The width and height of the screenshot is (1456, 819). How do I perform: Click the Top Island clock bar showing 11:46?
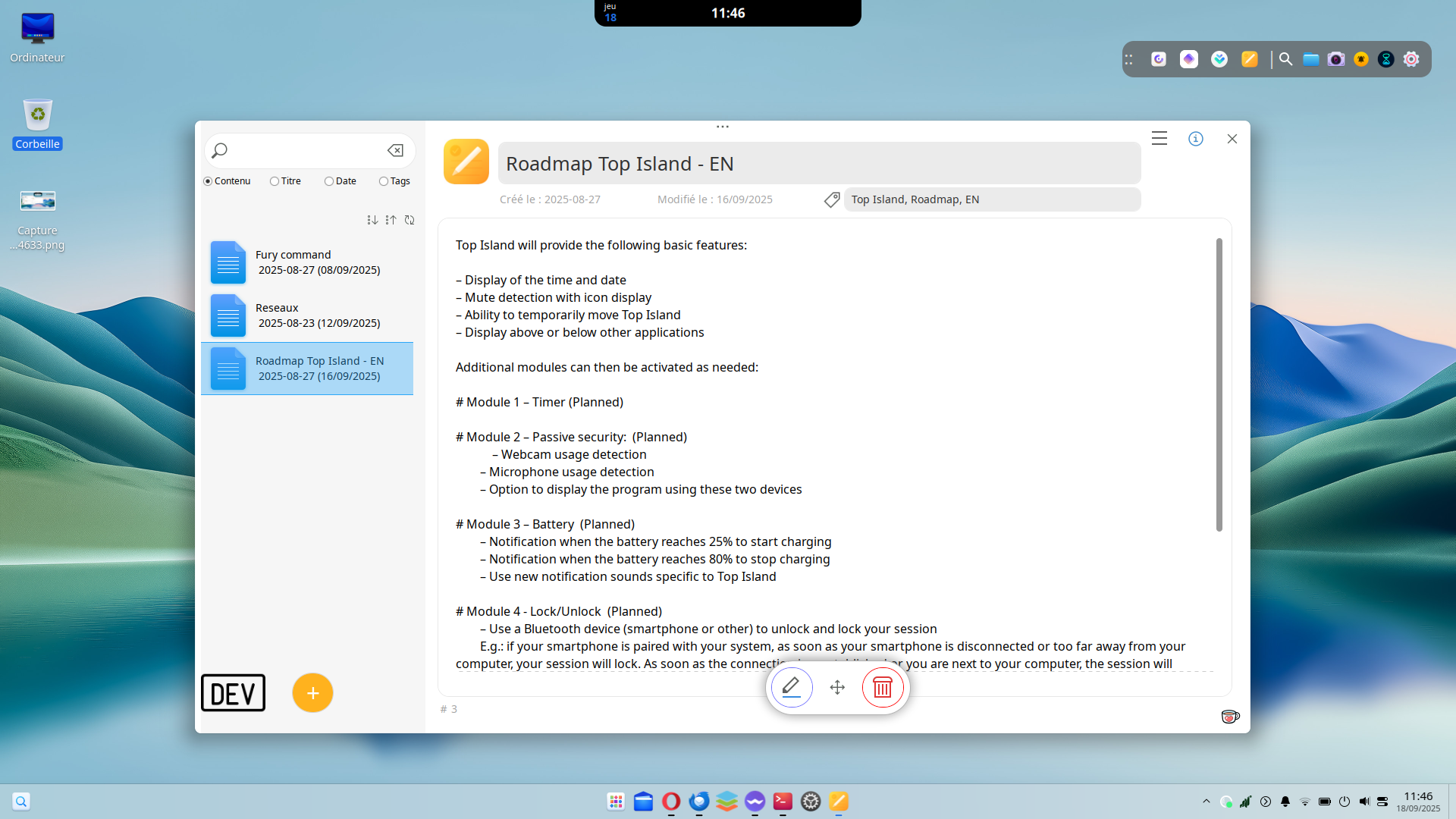pos(728,13)
